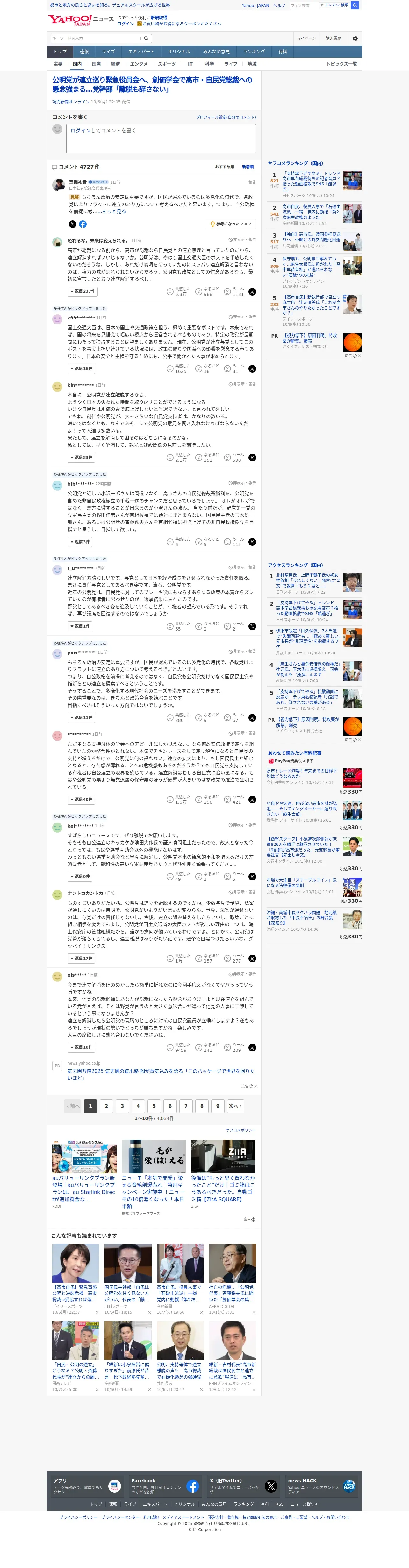Image resolution: width=409 pixels, height=1568 pixels.
Task: Click the キーワードを入力 search field
Action: click(96, 38)
